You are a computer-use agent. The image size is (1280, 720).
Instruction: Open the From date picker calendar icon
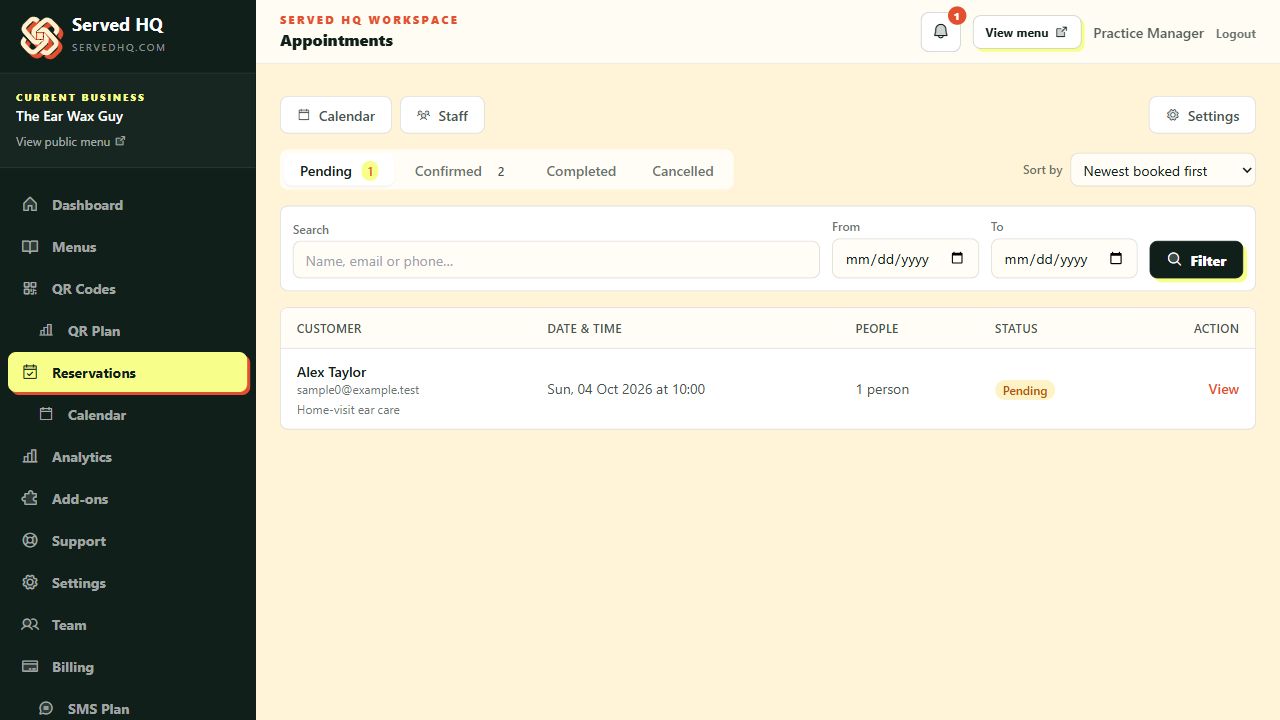pyautogui.click(x=957, y=259)
